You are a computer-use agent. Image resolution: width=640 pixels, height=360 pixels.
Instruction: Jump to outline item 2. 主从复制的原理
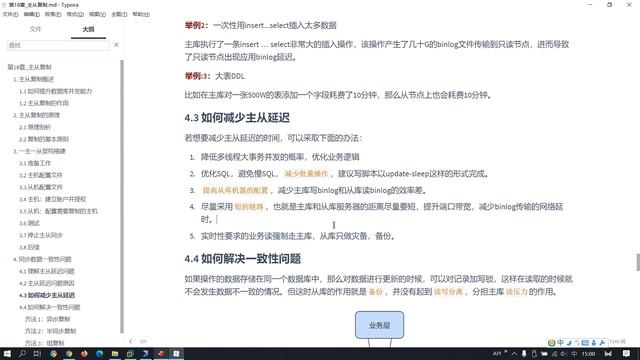click(x=36, y=115)
